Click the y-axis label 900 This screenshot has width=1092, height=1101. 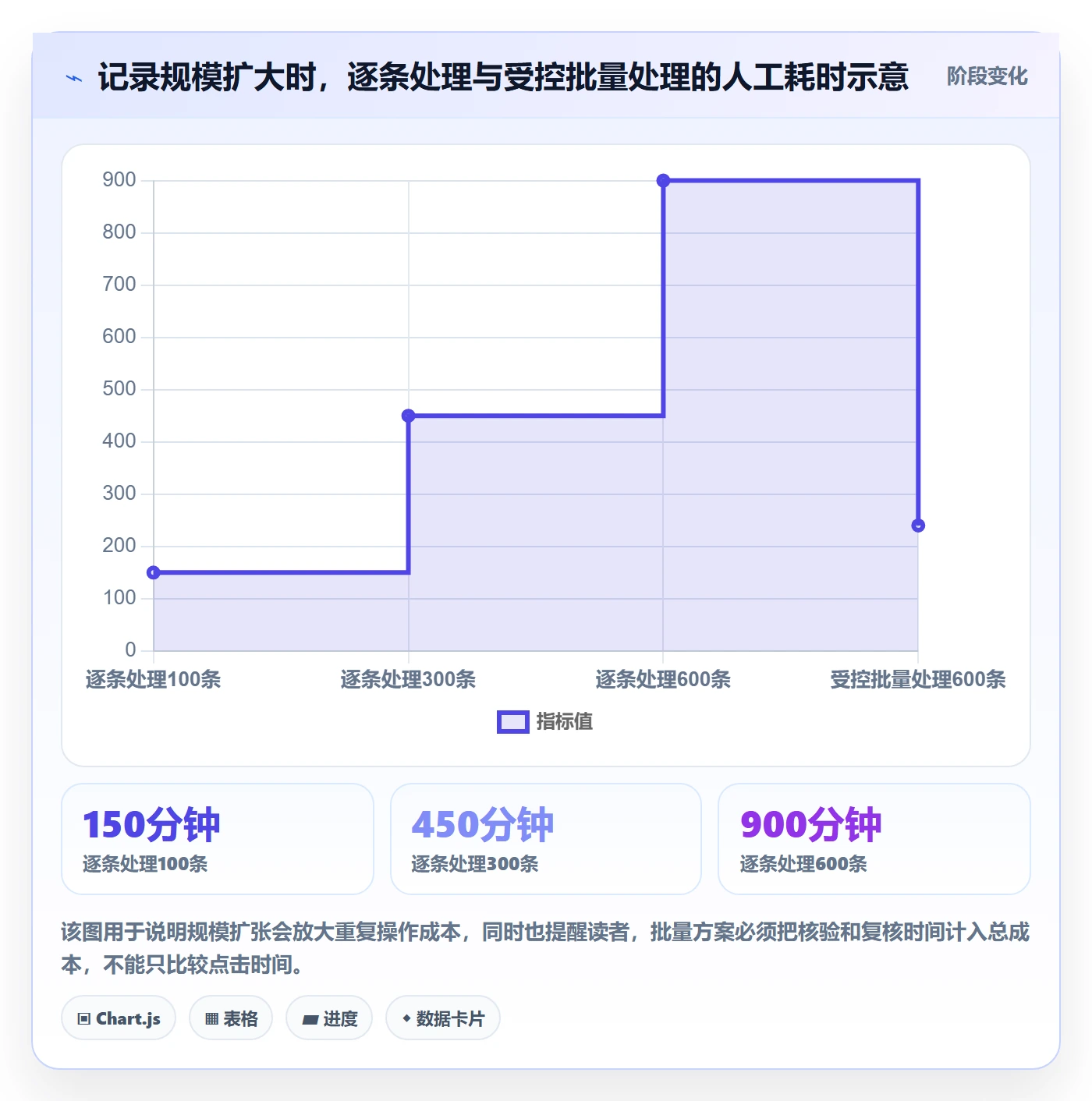pos(119,180)
